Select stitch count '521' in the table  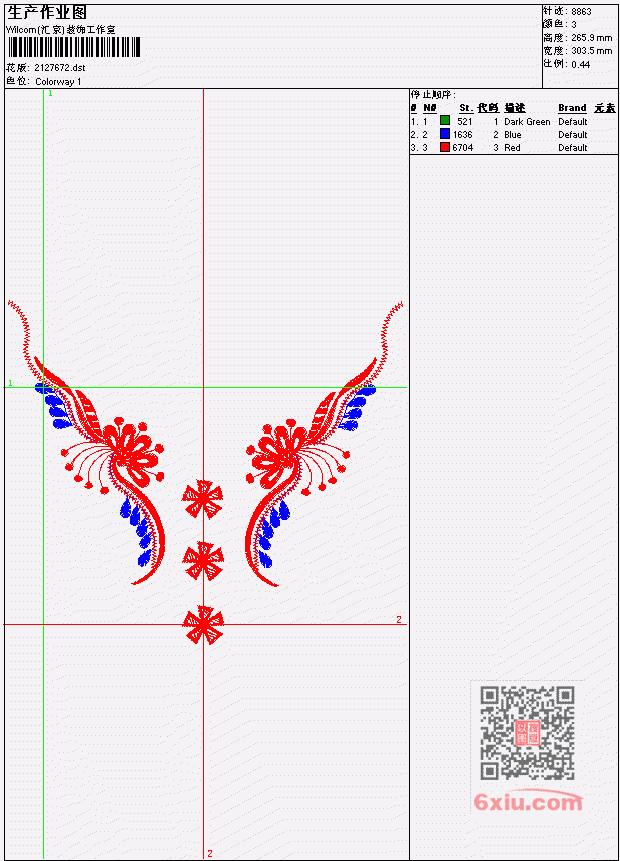465,121
